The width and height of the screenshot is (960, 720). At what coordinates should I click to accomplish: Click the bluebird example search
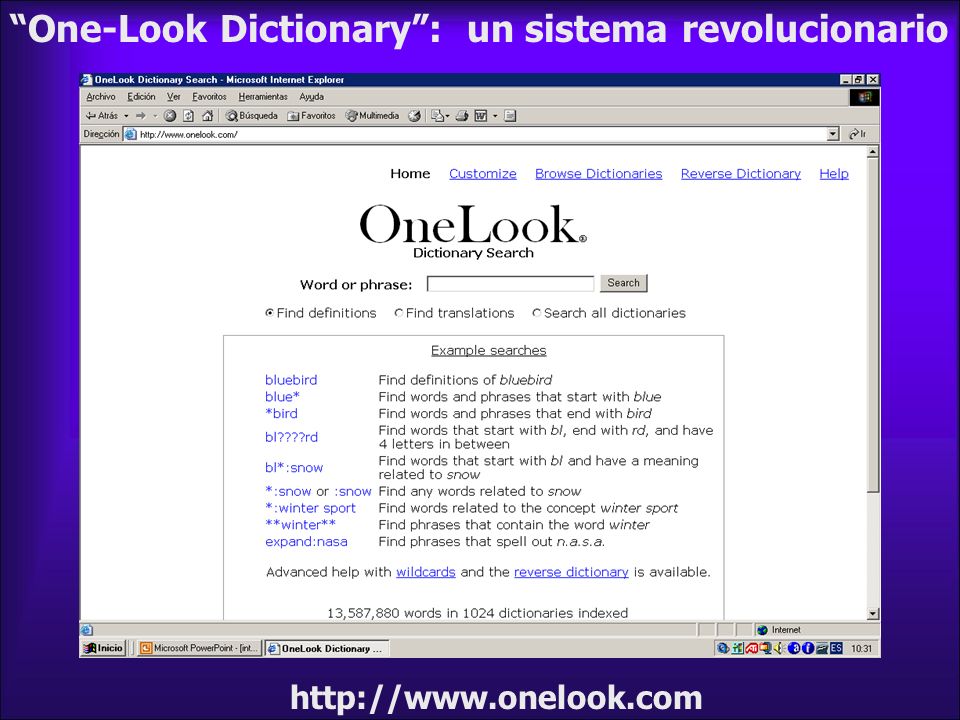(x=291, y=380)
